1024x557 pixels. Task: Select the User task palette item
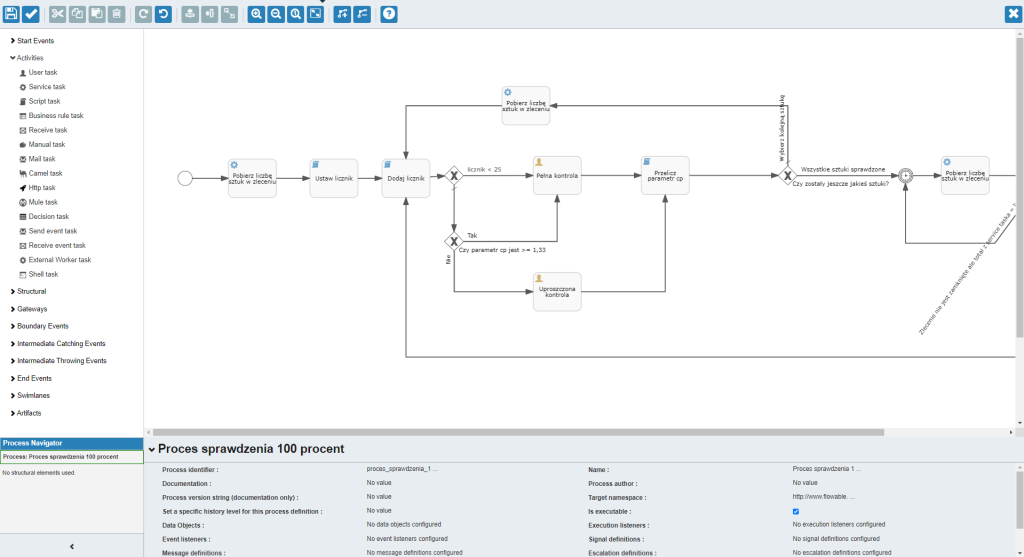[x=39, y=72]
